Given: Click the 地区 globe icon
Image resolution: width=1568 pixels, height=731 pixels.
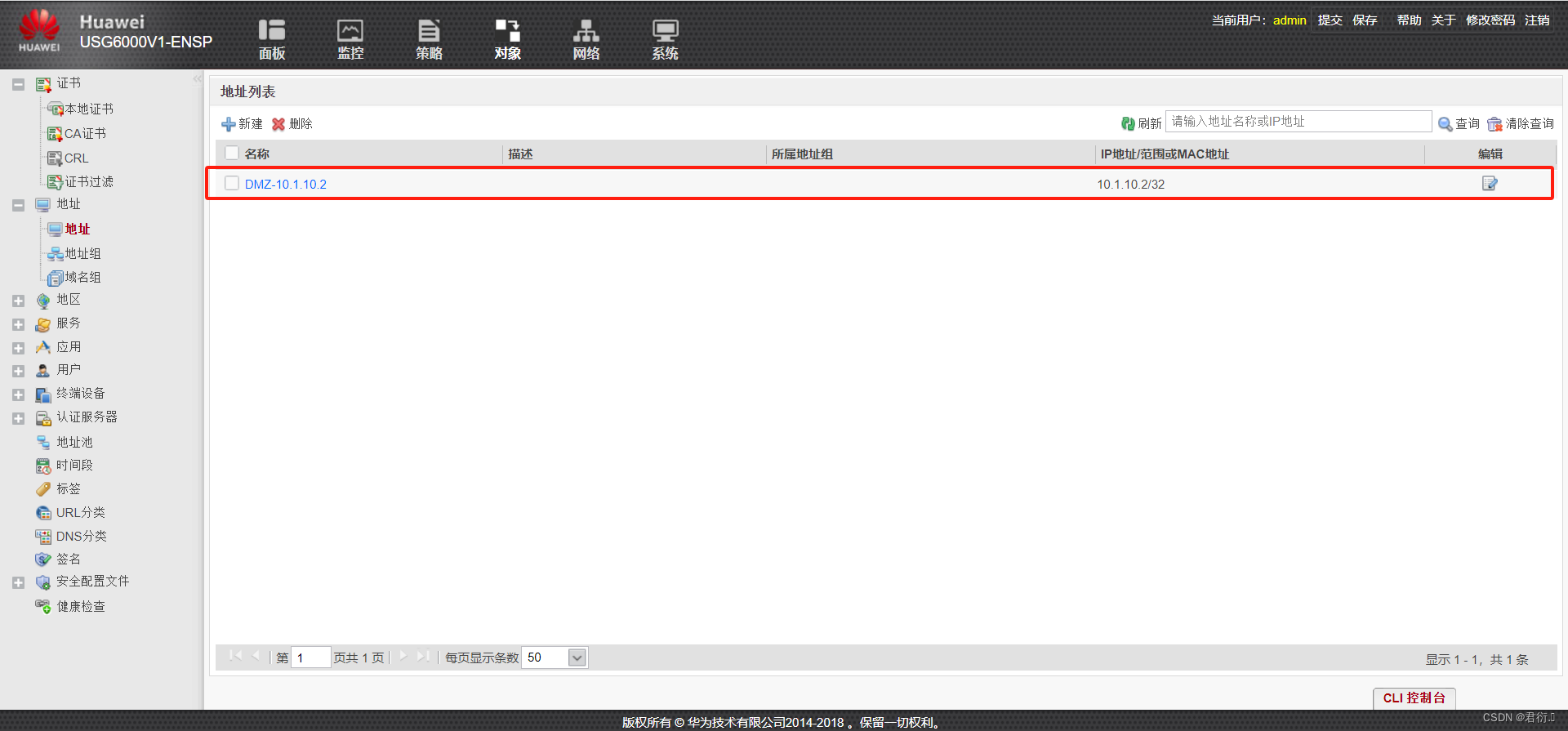Looking at the screenshot, I should [43, 301].
